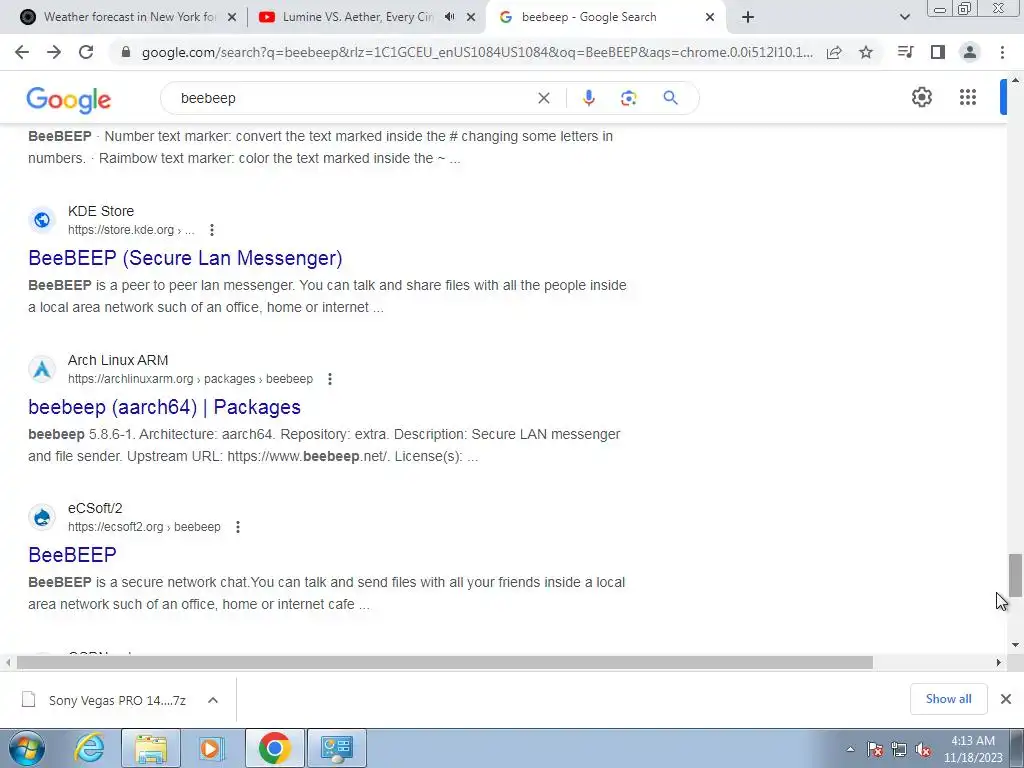The height and width of the screenshot is (768, 1024).
Task: Click the vertical scrollbar thumb
Action: [1015, 575]
